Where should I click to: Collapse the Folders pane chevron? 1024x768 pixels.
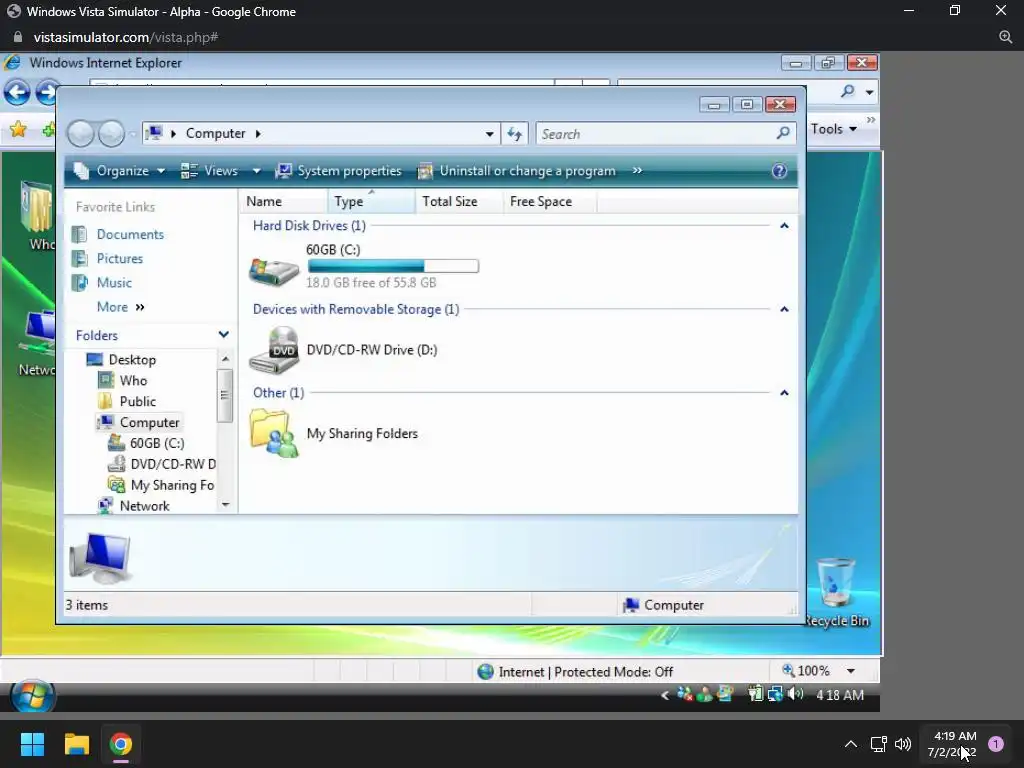coord(223,335)
